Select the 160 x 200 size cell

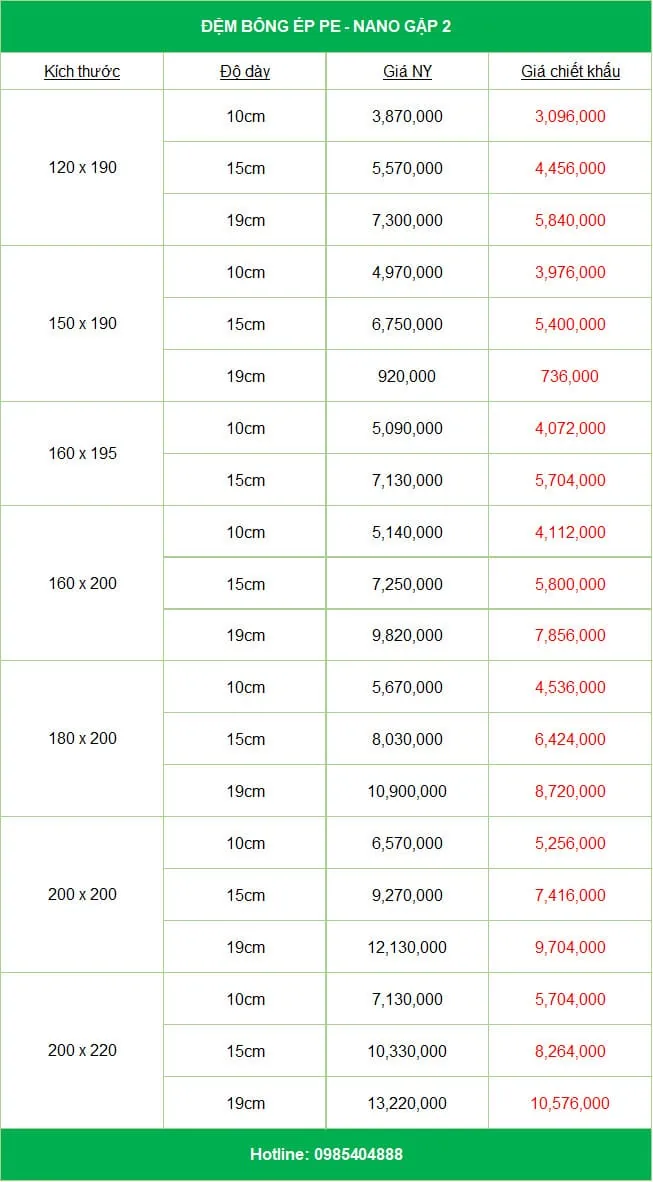(82, 583)
